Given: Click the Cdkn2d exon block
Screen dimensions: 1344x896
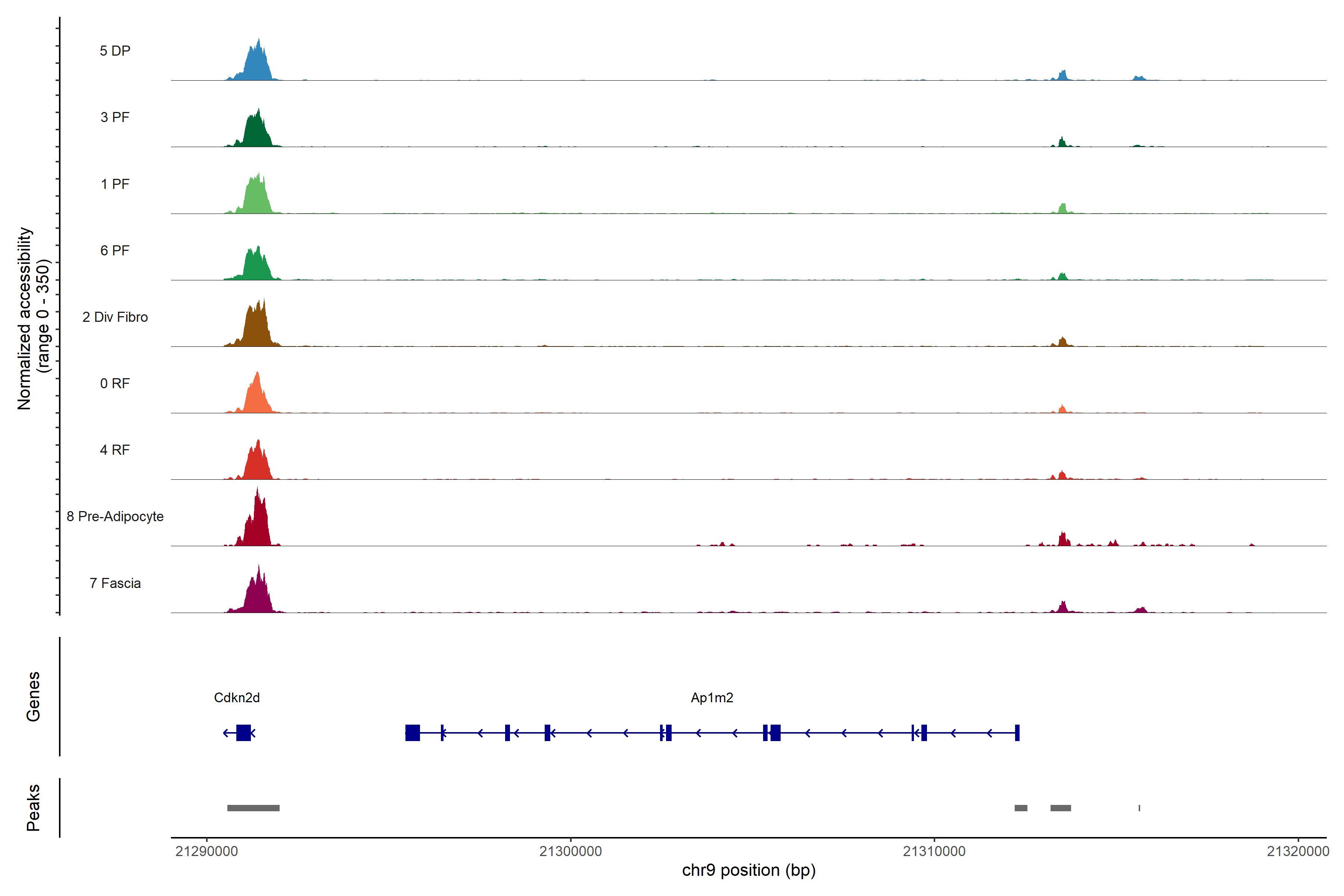Looking at the screenshot, I should click(x=243, y=732).
